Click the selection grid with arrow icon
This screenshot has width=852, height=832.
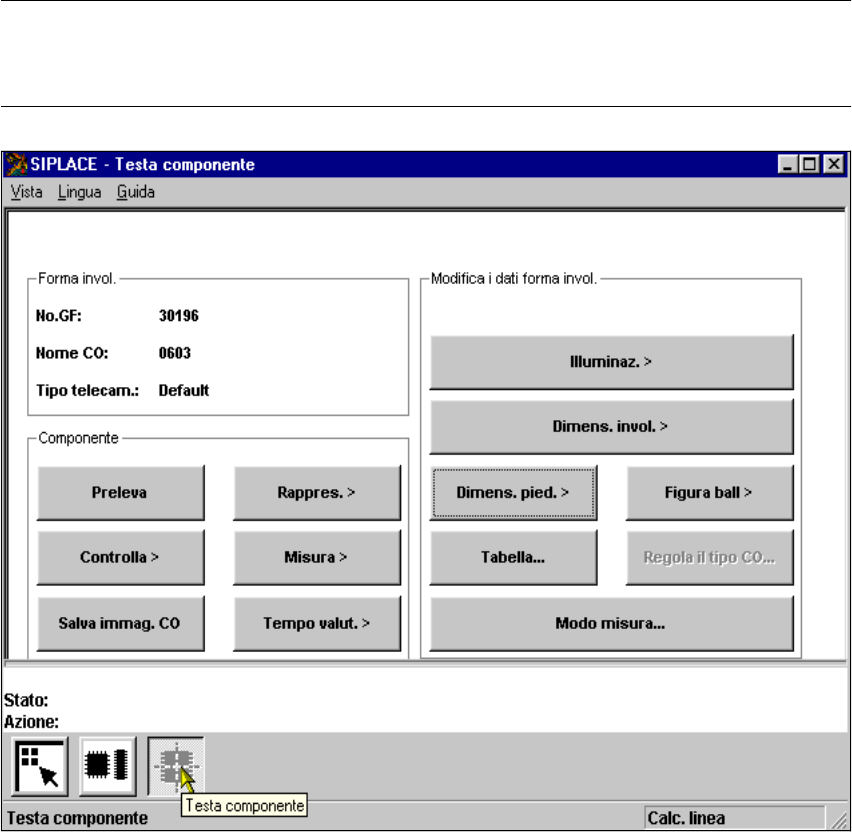(x=39, y=764)
